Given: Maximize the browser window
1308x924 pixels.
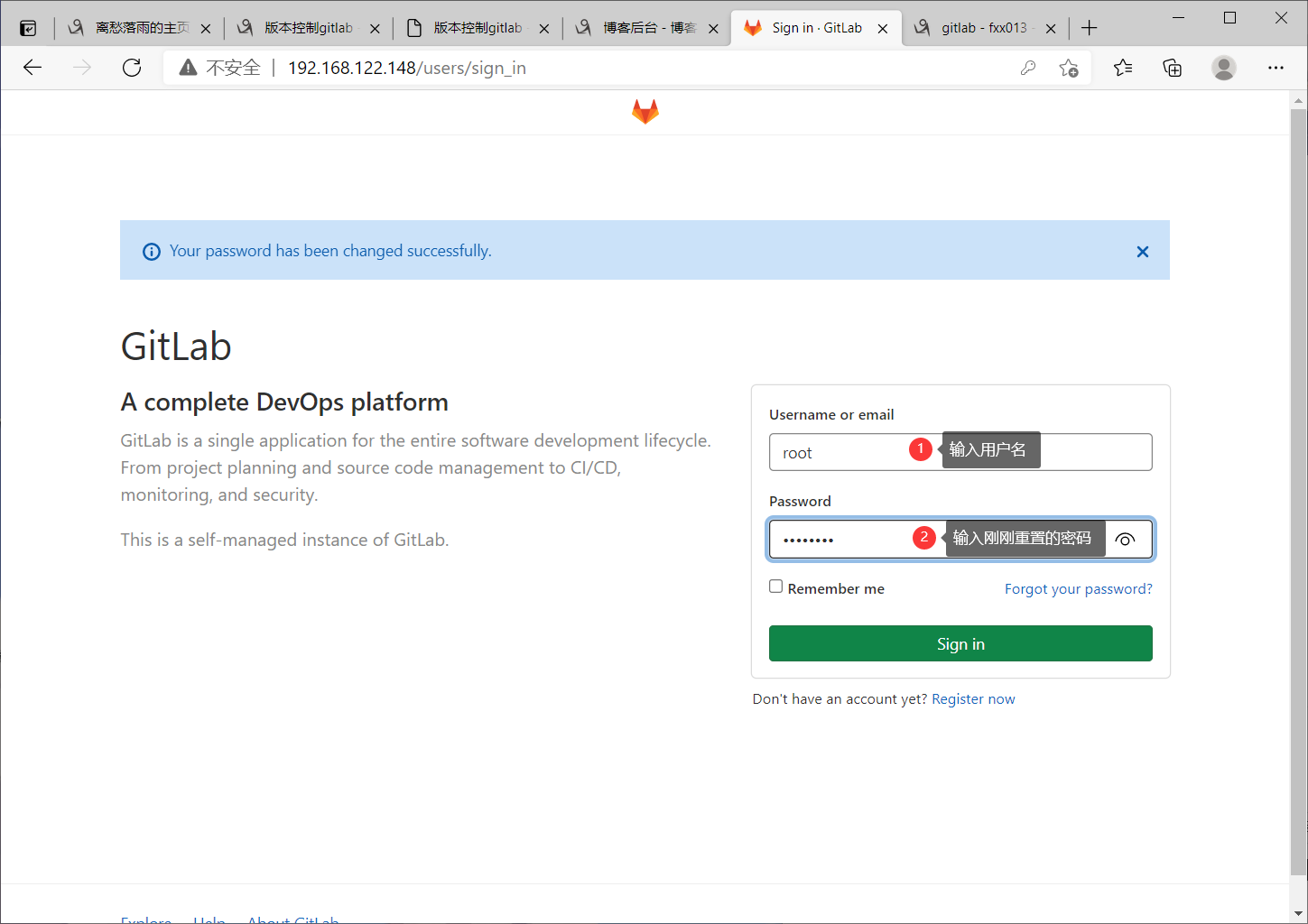Looking at the screenshot, I should tap(1229, 18).
